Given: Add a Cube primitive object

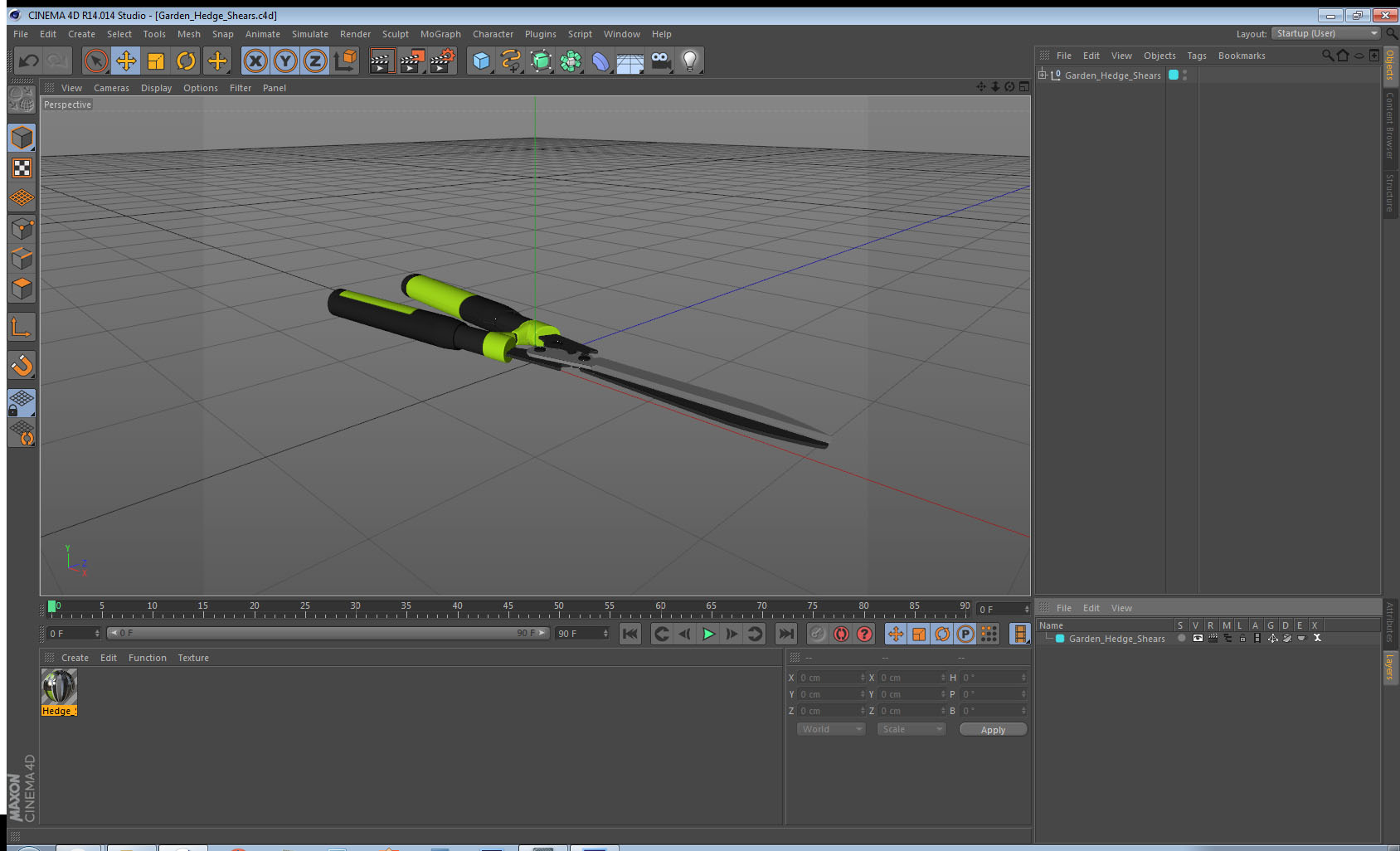Looking at the screenshot, I should pyautogui.click(x=481, y=61).
